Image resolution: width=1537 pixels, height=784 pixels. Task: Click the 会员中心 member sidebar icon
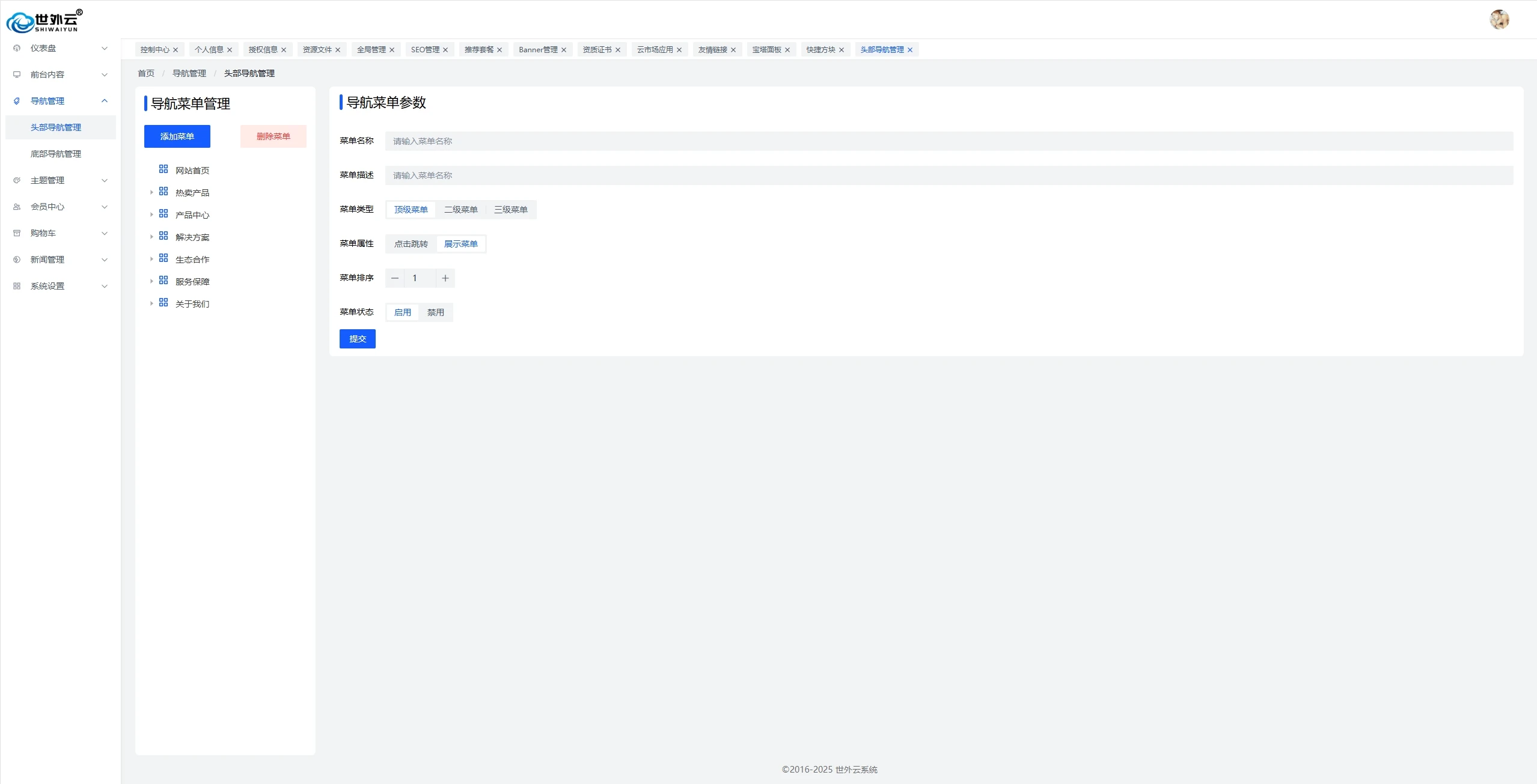tap(17, 207)
